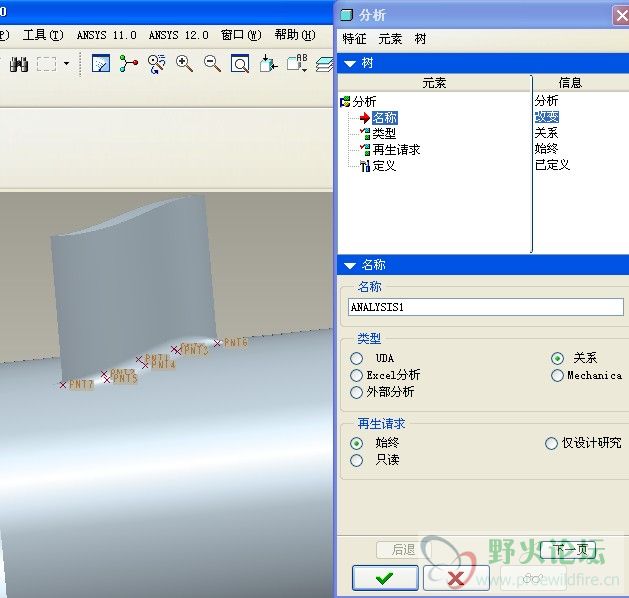Image resolution: width=629 pixels, height=598 pixels.
Task: Click the zoom out magnifier
Action: 212,64
